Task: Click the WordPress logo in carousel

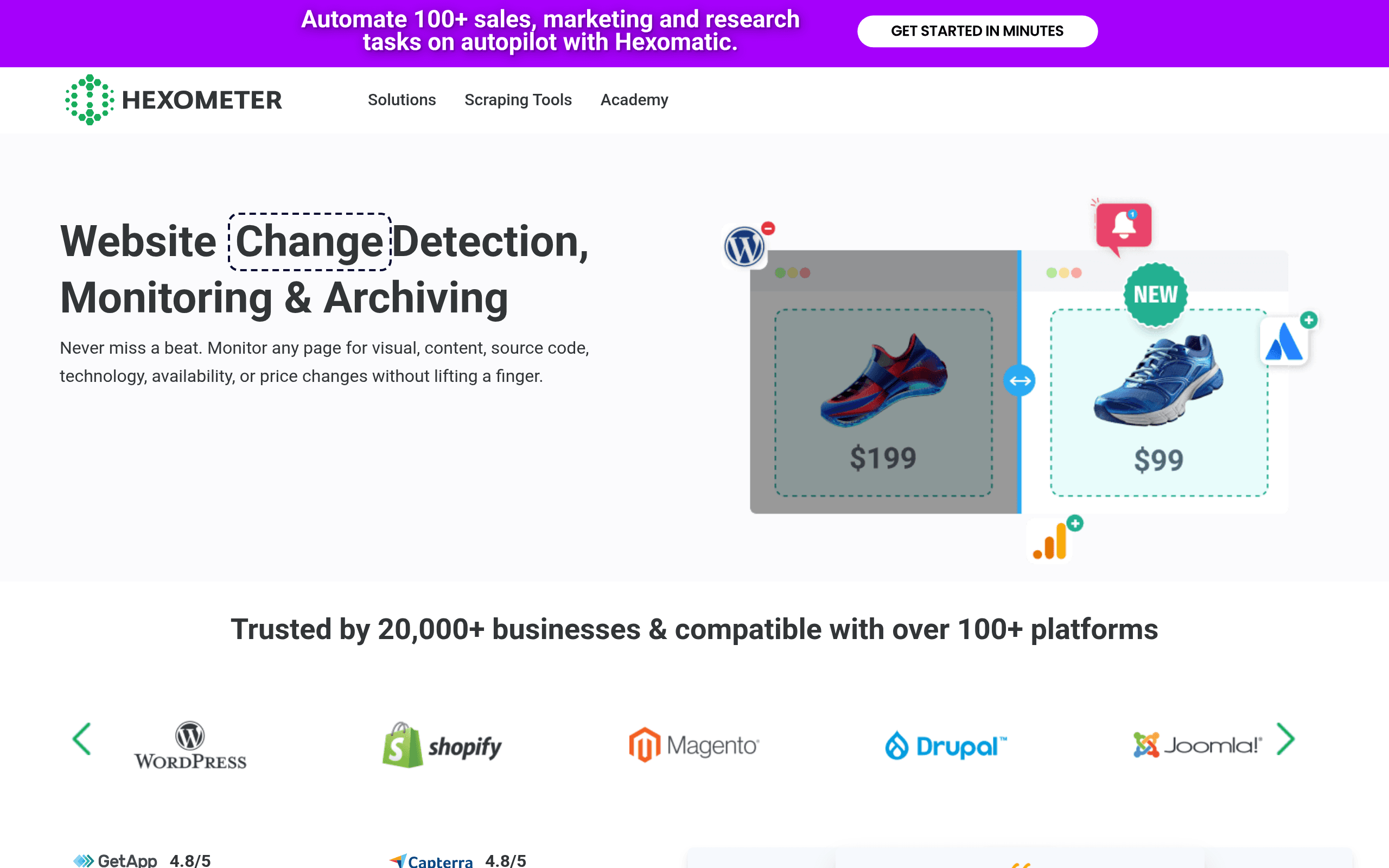Action: point(190,745)
